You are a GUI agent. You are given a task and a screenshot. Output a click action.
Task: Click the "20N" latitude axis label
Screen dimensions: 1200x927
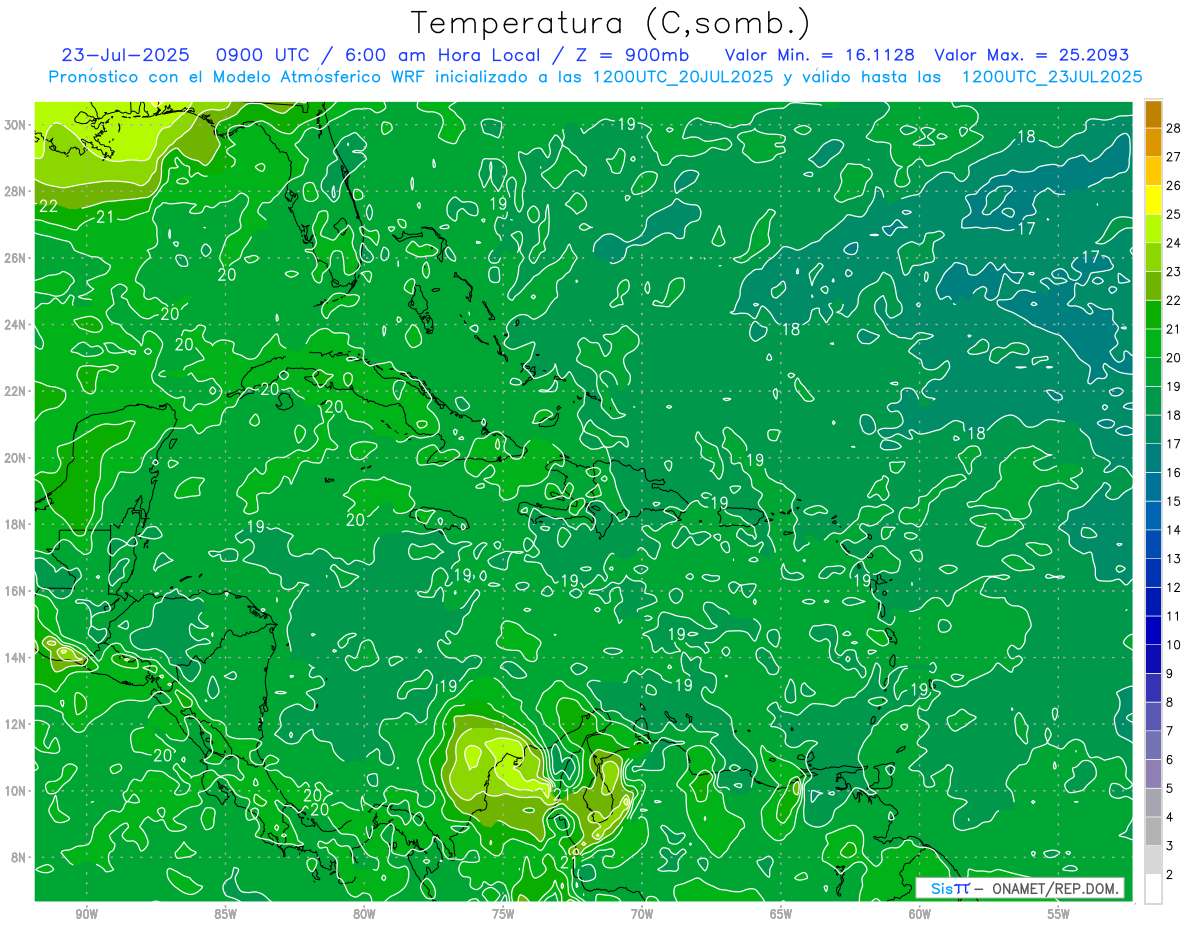click(x=16, y=458)
